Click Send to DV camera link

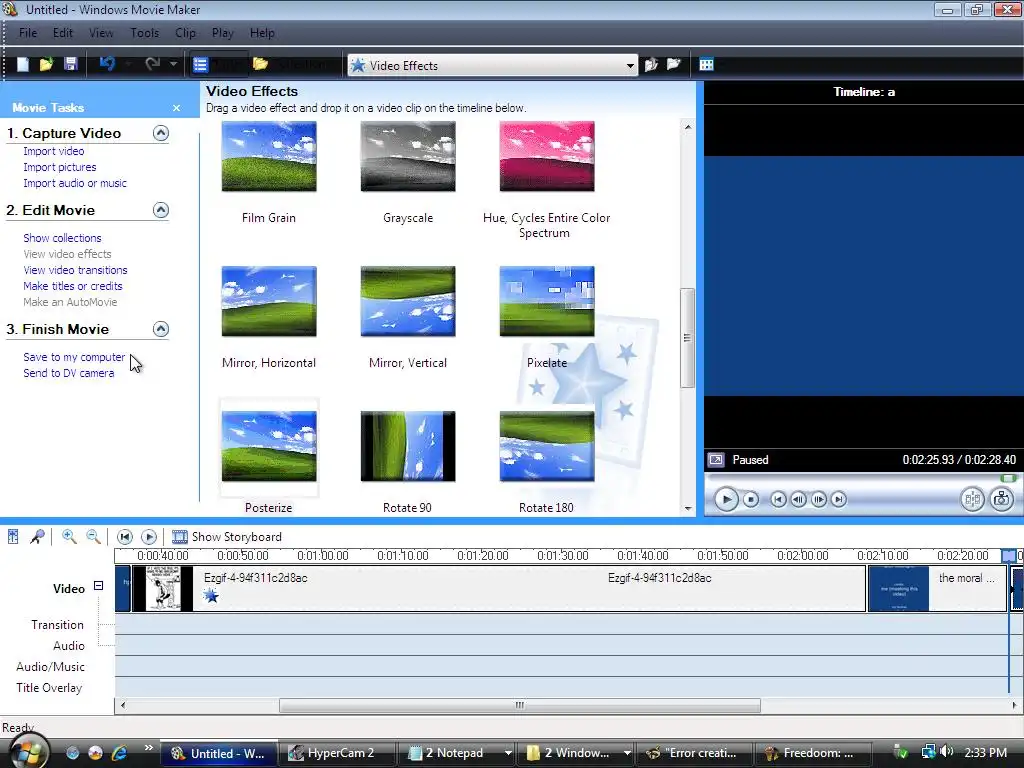[69, 374]
